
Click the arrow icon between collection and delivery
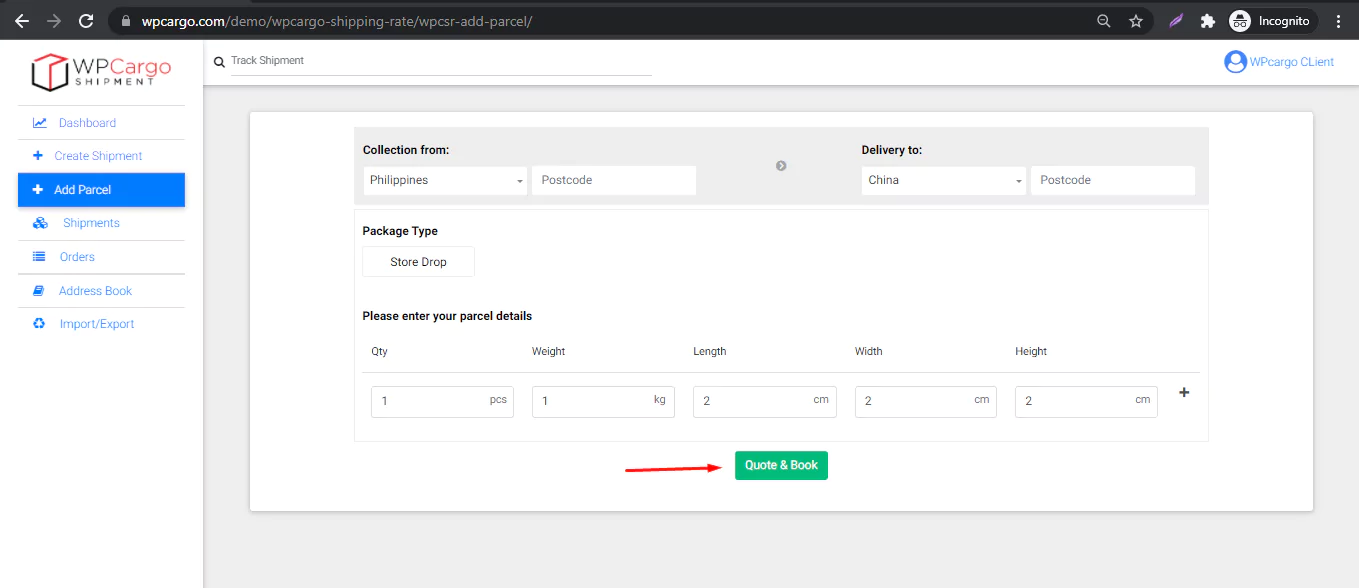(x=781, y=166)
